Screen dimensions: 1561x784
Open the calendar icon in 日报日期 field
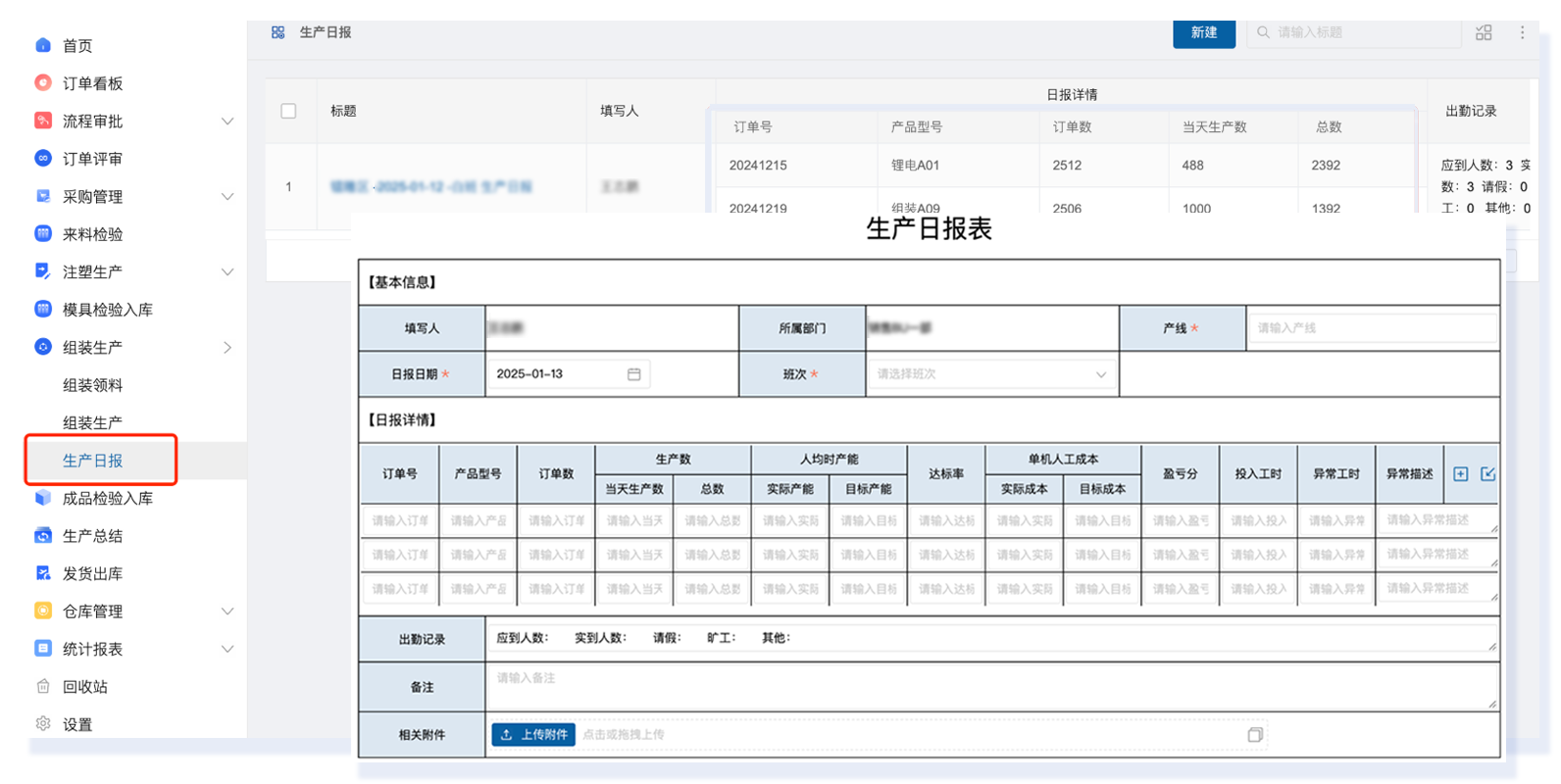634,374
